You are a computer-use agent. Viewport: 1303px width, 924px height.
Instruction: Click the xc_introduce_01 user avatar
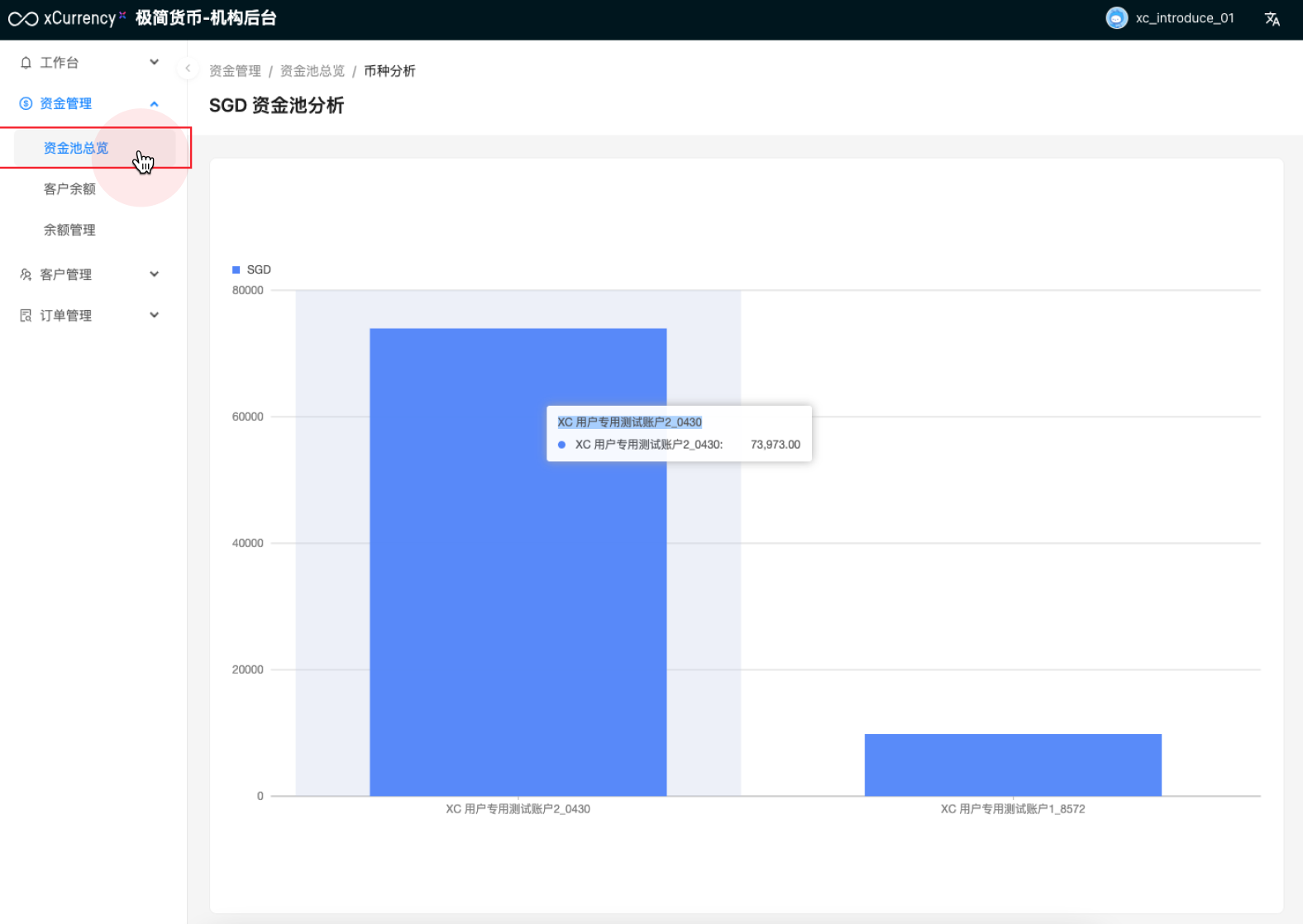pos(1116,18)
